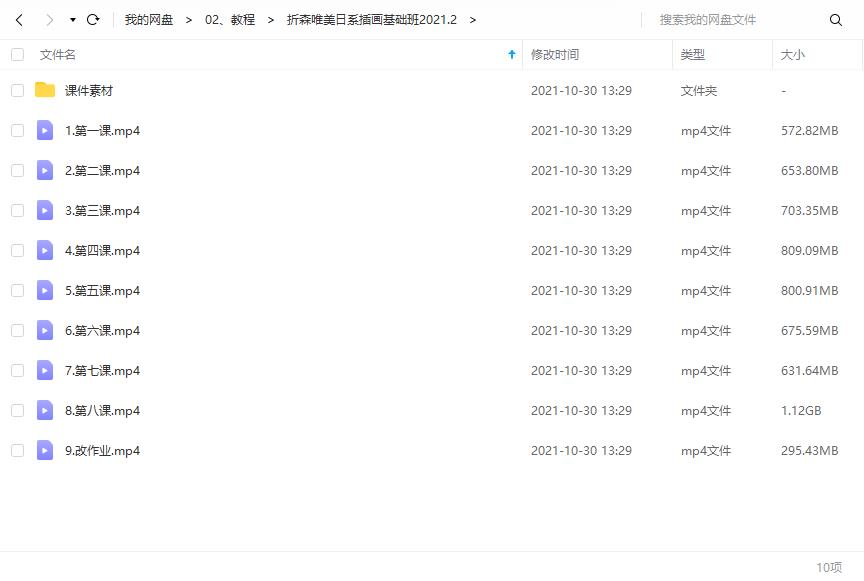Image resolution: width=864 pixels, height=581 pixels.
Task: Open the navigation history dropdown arrow
Action: (73, 20)
